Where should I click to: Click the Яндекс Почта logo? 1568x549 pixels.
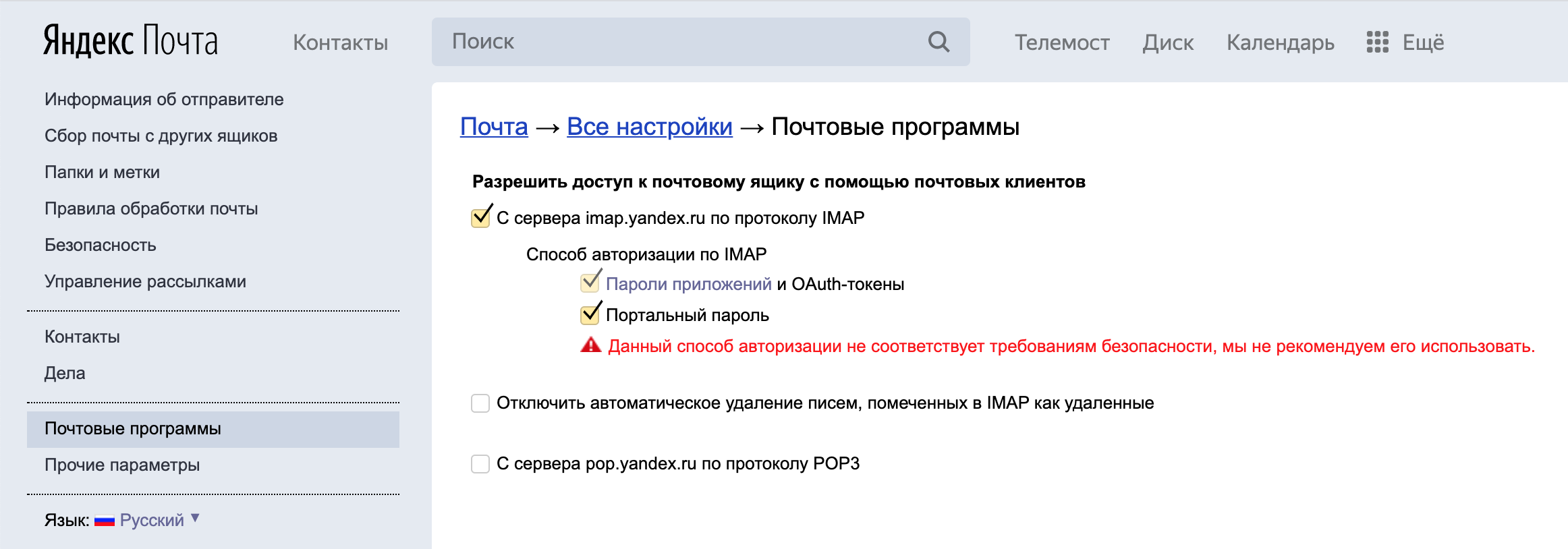(130, 41)
